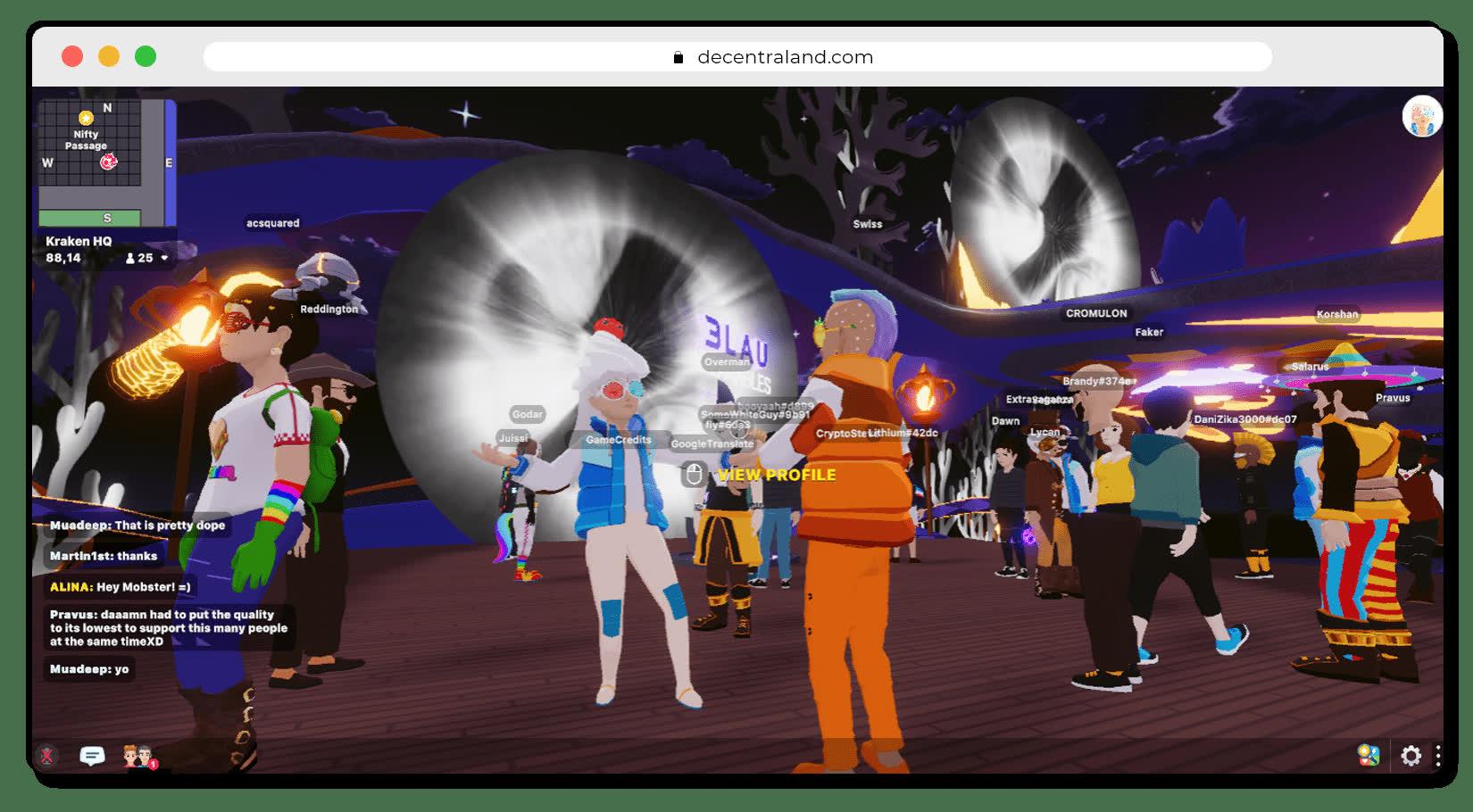Viewport: 1473px width, 812px height.
Task: Click the Salarus name tag
Action: click(x=1311, y=367)
